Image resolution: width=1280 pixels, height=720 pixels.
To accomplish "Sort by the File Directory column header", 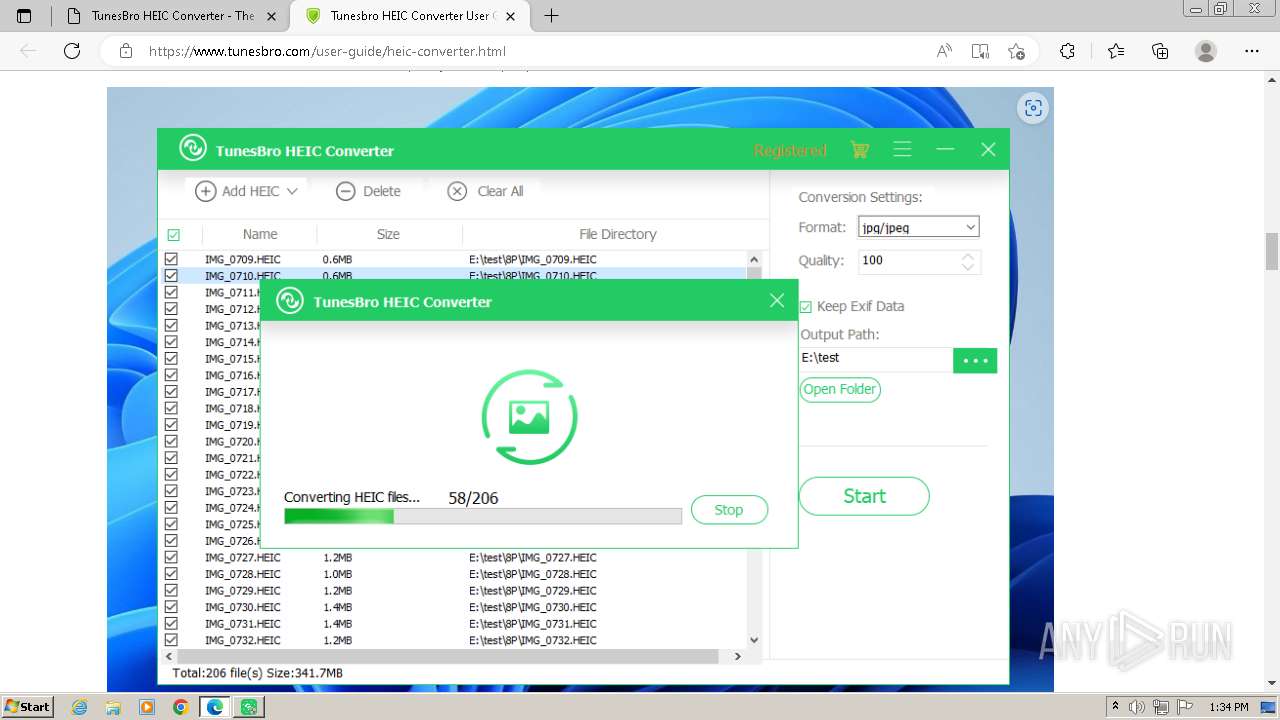I will (x=618, y=234).
